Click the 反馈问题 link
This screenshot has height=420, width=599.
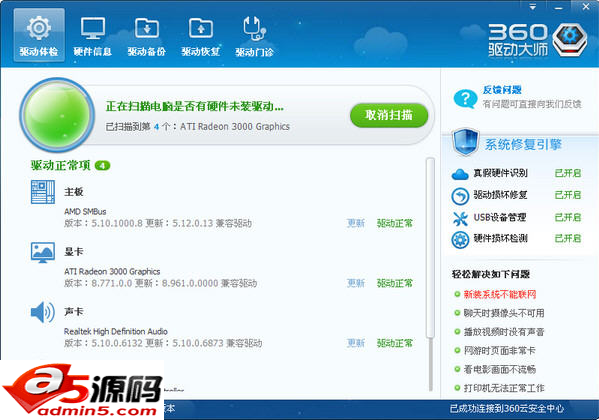pos(502,90)
